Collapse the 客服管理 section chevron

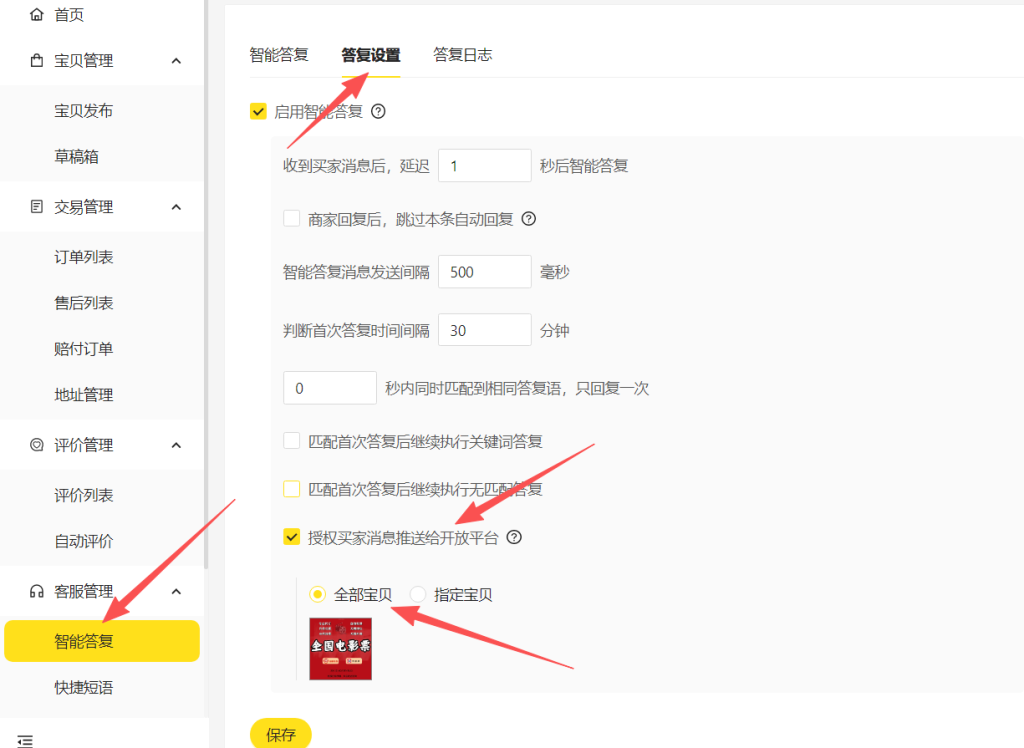tap(176, 591)
